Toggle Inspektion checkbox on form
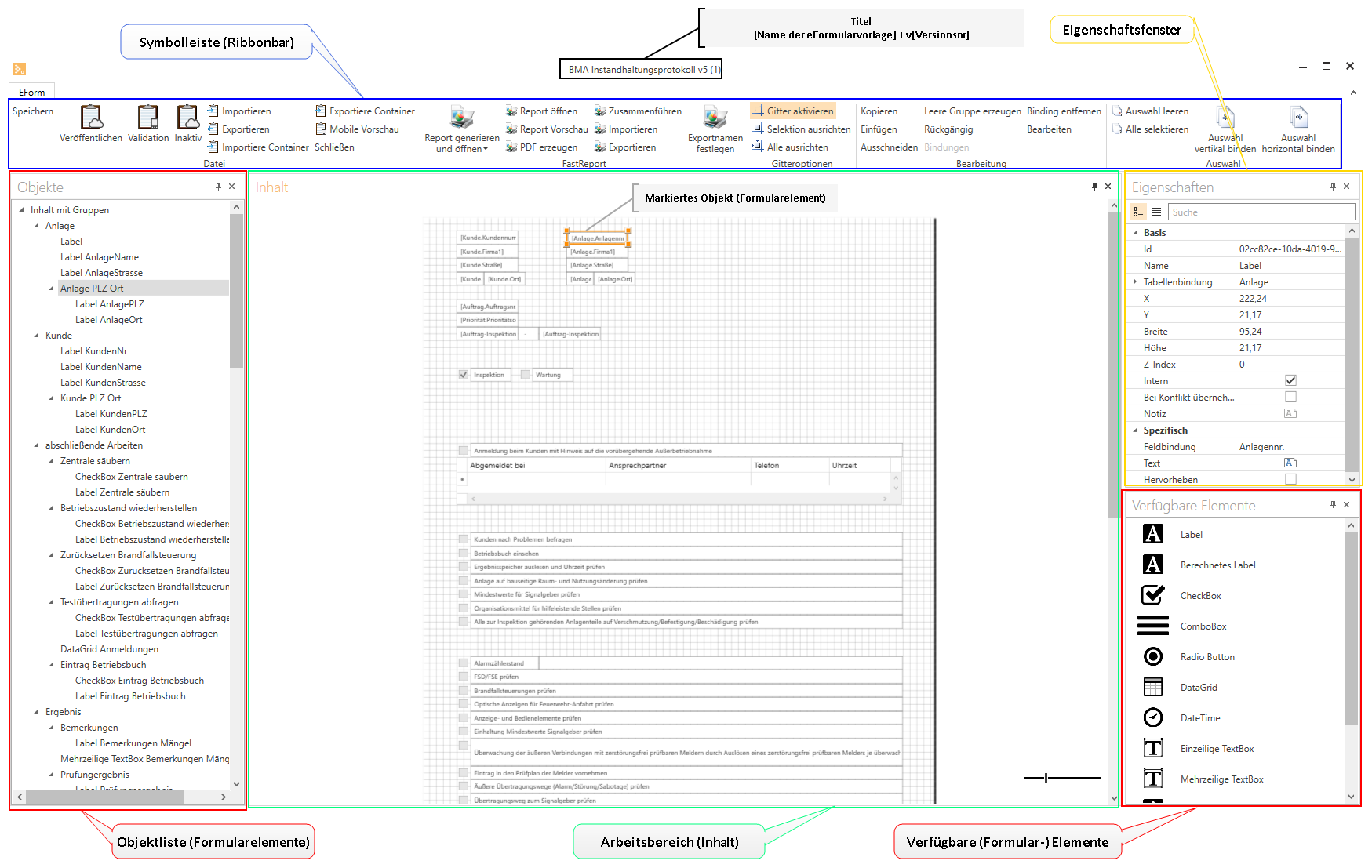The height and width of the screenshot is (868, 1372). [x=464, y=375]
